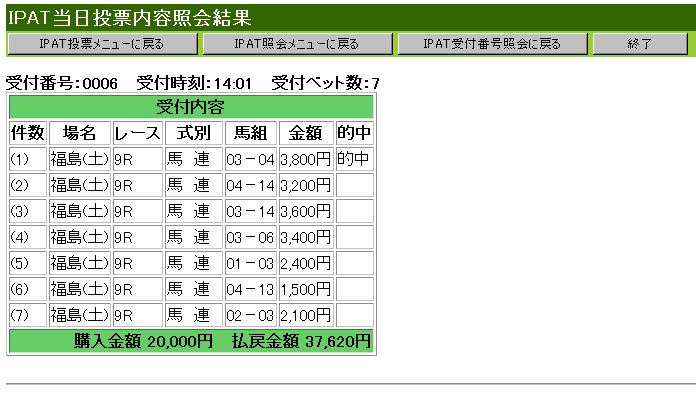Click the 馬組 column header
696x405 pixels.
point(251,133)
